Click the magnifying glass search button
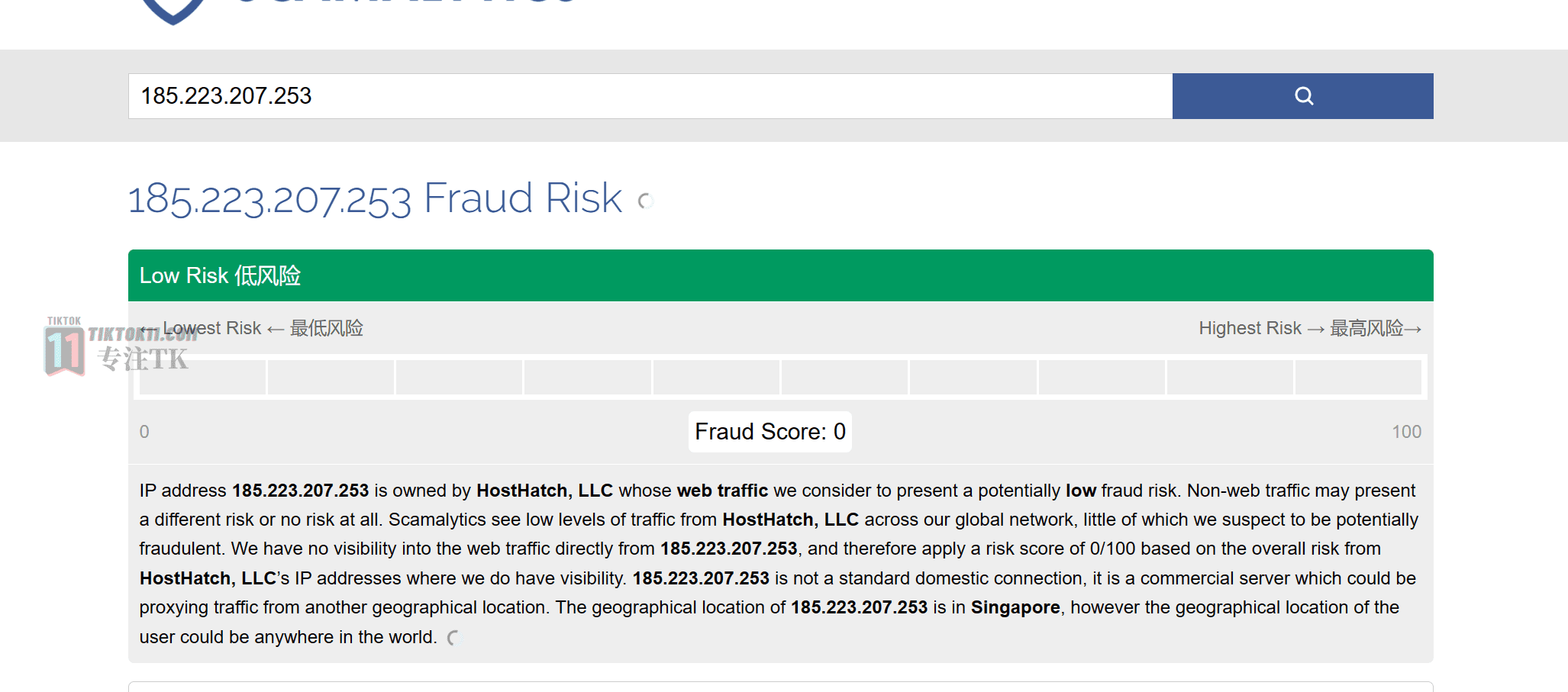Viewport: 1568px width, 692px height. (x=1302, y=96)
